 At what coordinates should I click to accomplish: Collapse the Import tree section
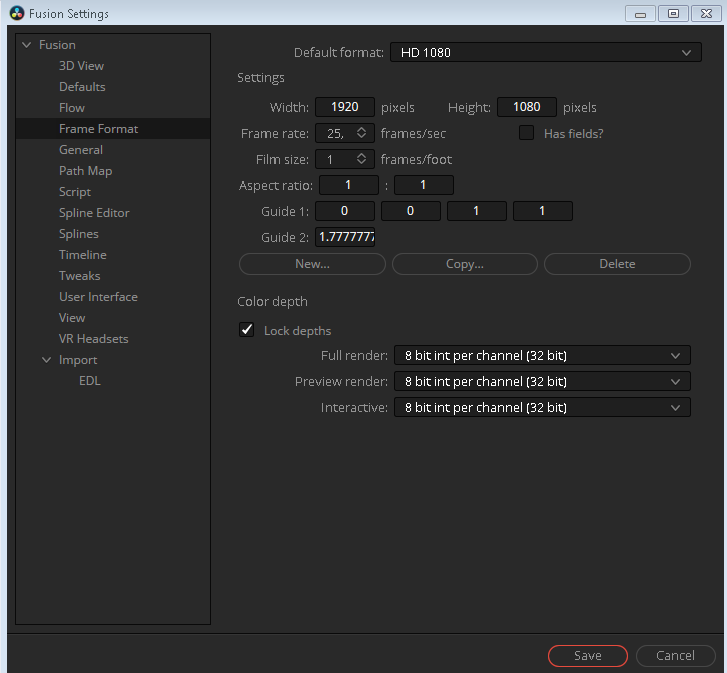click(x=46, y=360)
